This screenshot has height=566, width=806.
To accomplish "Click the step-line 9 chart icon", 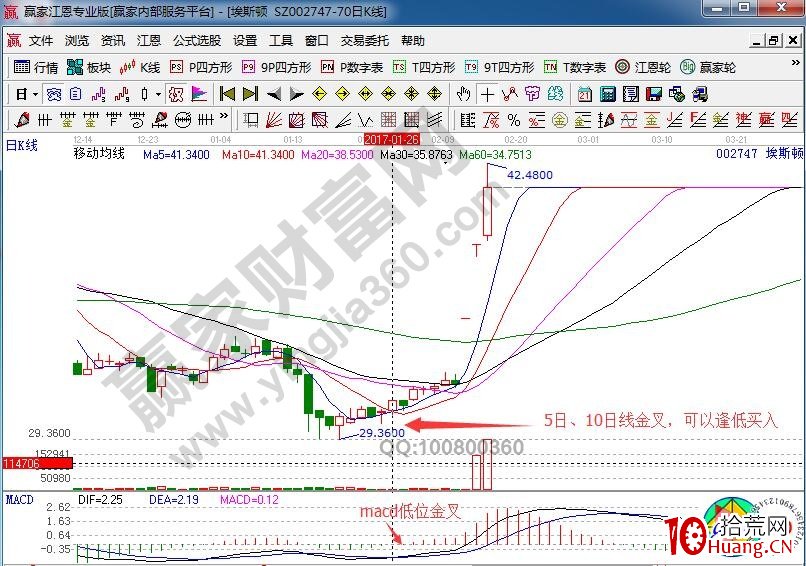I will click(122, 94).
